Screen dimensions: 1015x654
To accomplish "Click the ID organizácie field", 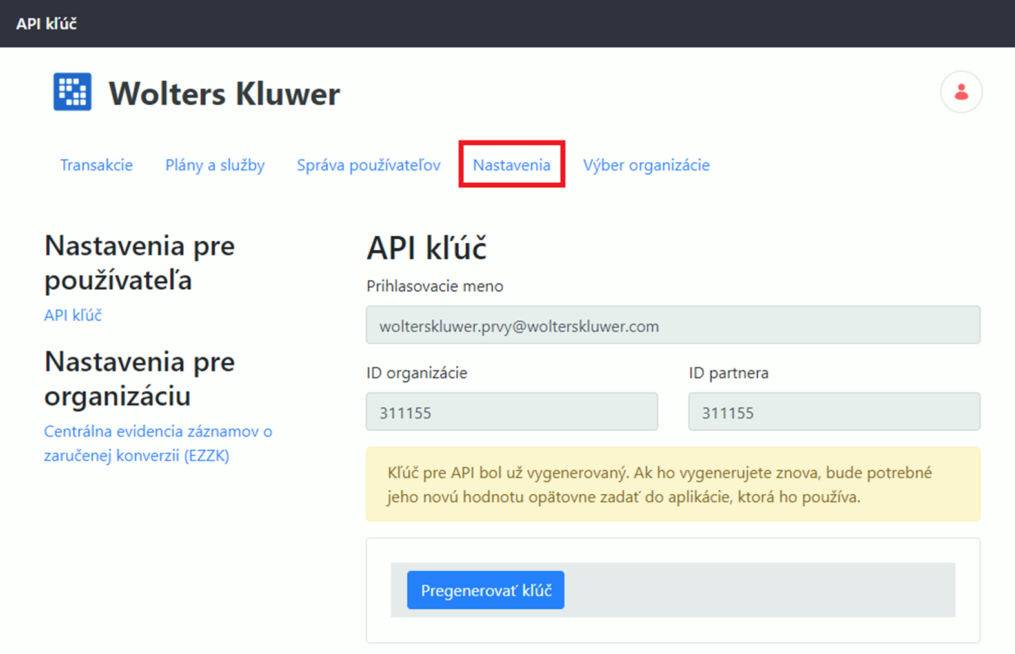I will (511, 412).
